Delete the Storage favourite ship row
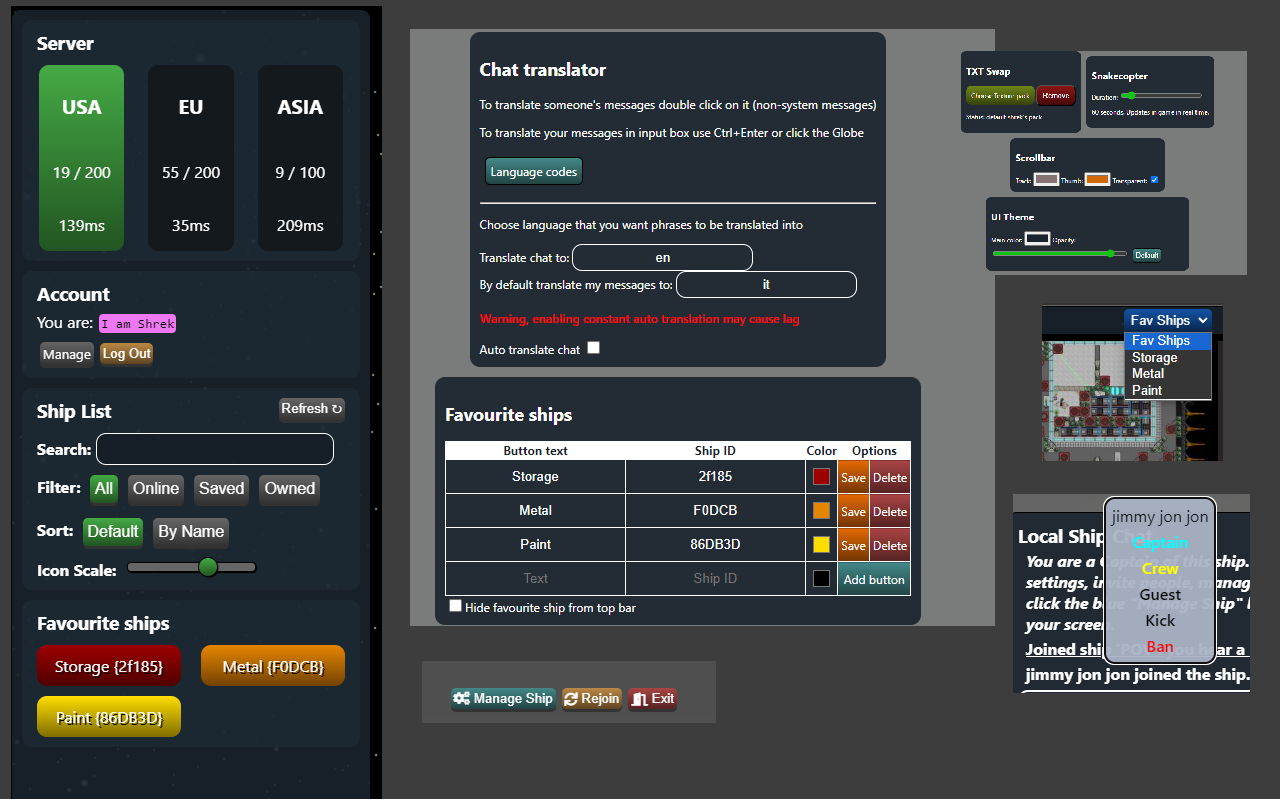This screenshot has height=800, width=1280. click(890, 477)
